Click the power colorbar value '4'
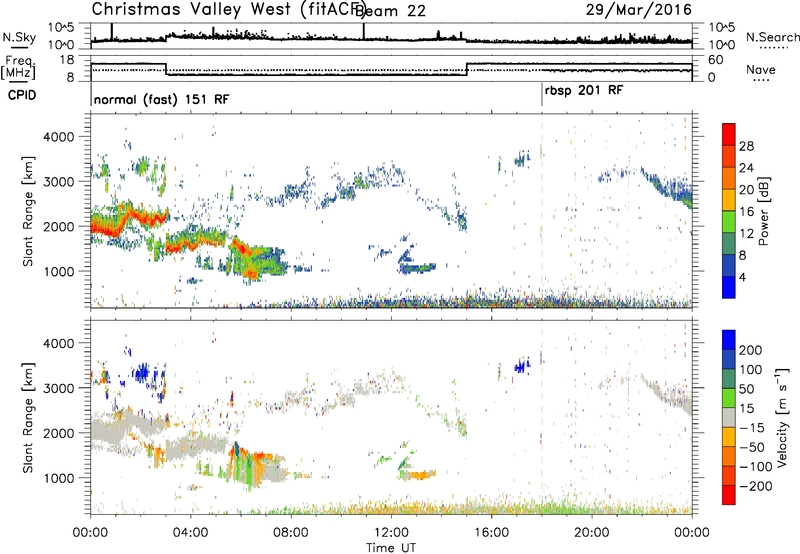This screenshot has width=800, height=554. (x=742, y=277)
